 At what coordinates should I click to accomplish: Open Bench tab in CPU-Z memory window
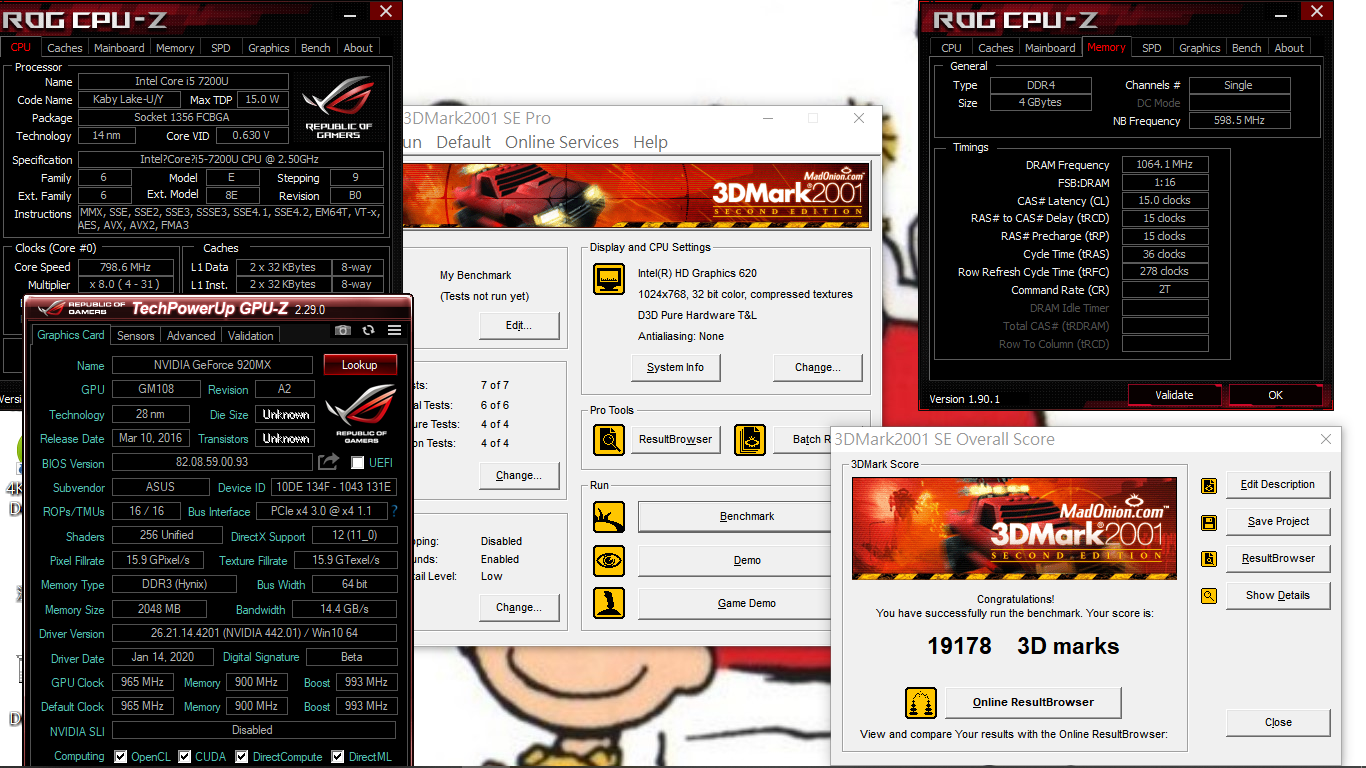[x=1247, y=48]
